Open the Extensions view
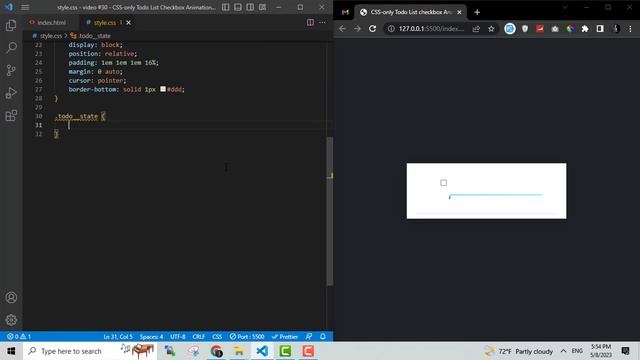The width and height of the screenshot is (640, 360). (11, 116)
